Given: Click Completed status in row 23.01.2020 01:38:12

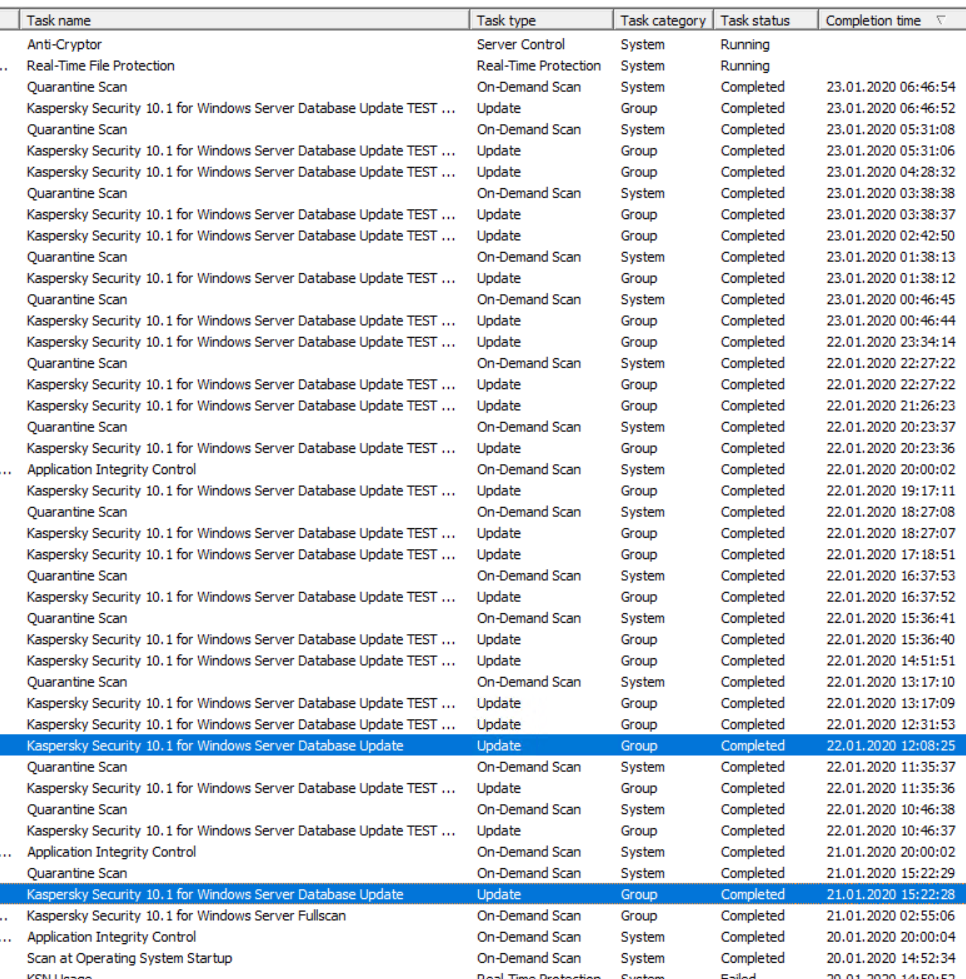Looking at the screenshot, I should click(x=752, y=278).
